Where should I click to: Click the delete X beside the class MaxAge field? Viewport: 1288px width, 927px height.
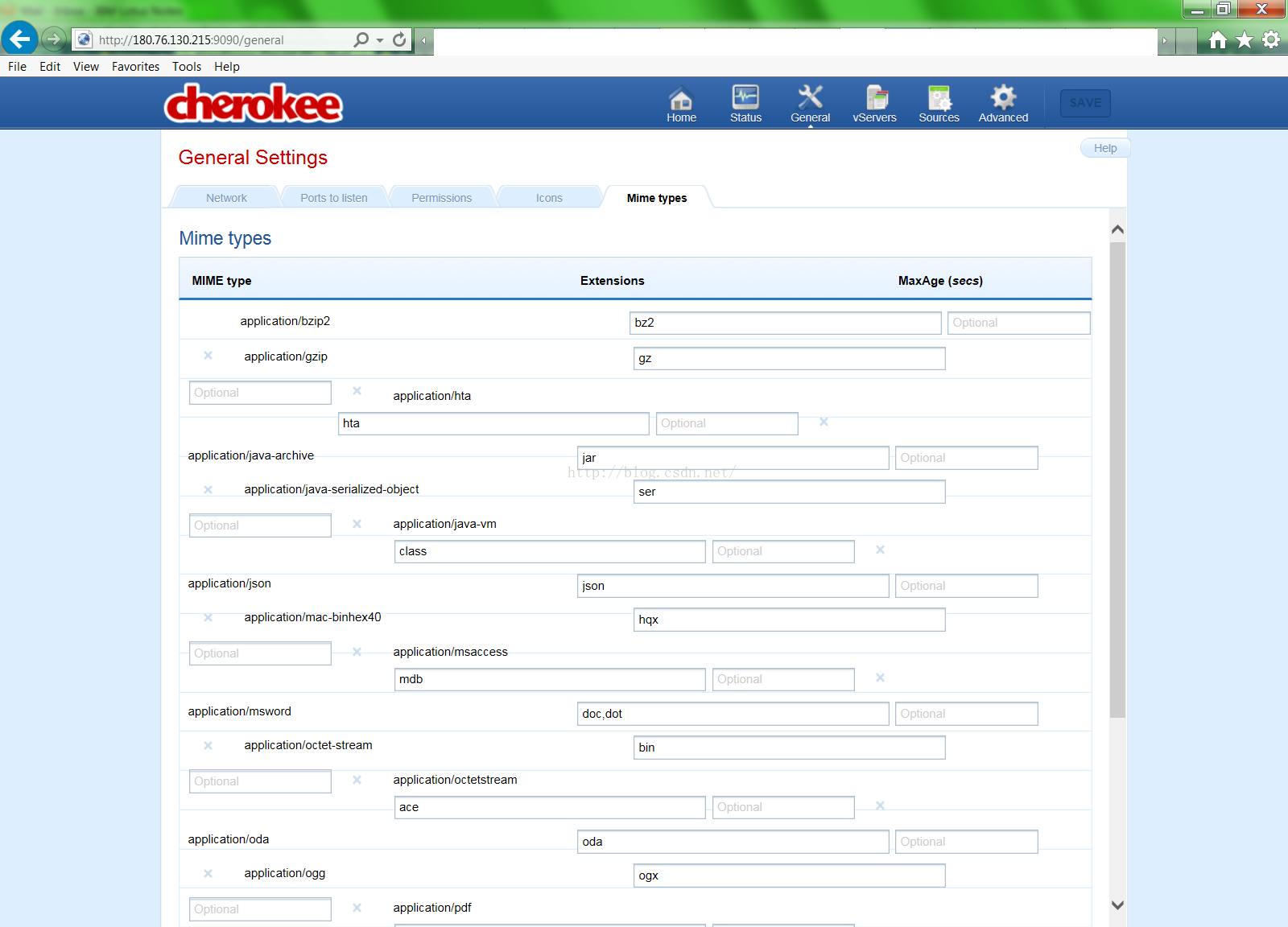coord(880,550)
